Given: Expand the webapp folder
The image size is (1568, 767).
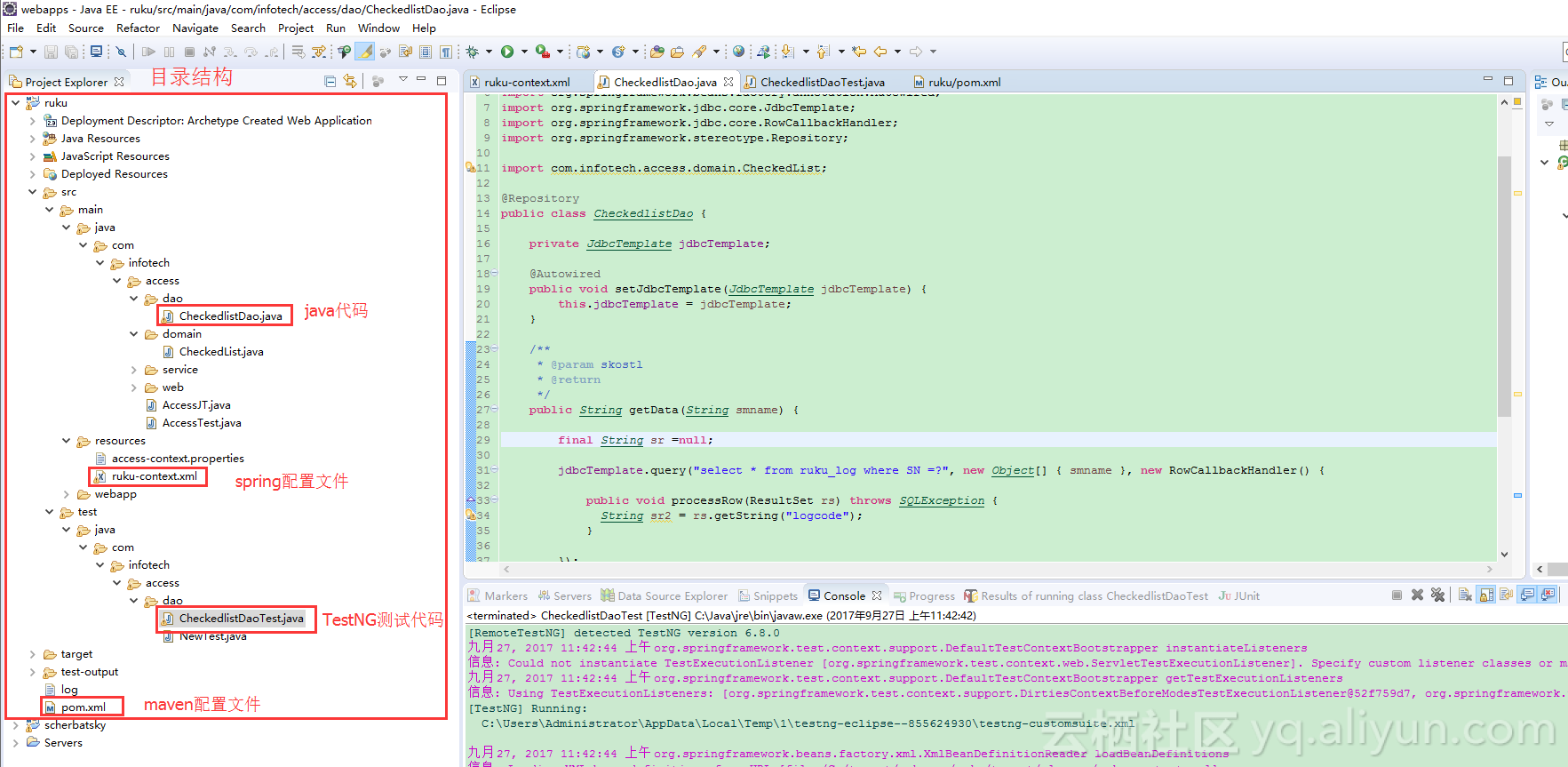Looking at the screenshot, I should [x=66, y=494].
